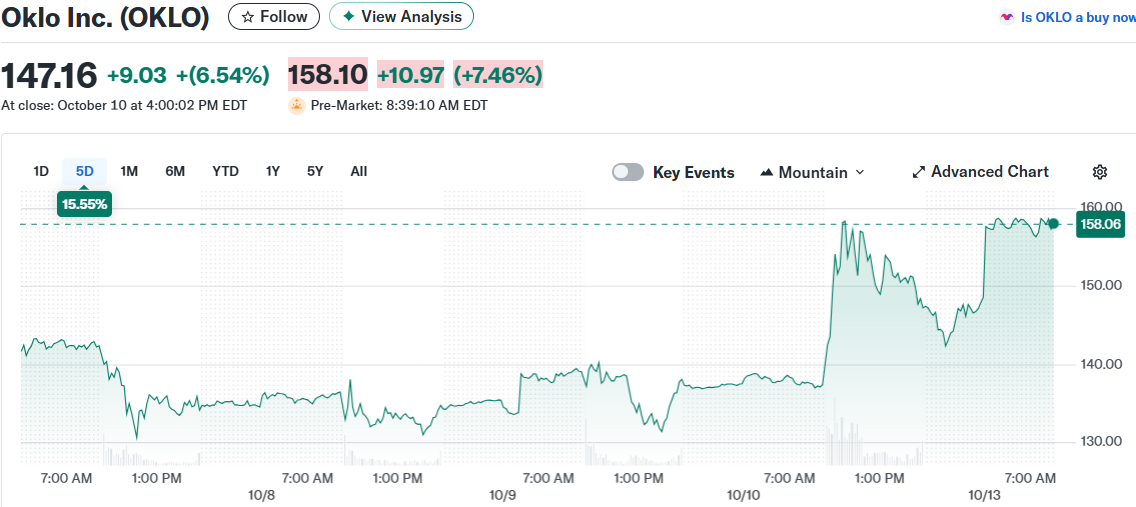Select the 5D time range
The width and height of the screenshot is (1136, 507).
[85, 171]
